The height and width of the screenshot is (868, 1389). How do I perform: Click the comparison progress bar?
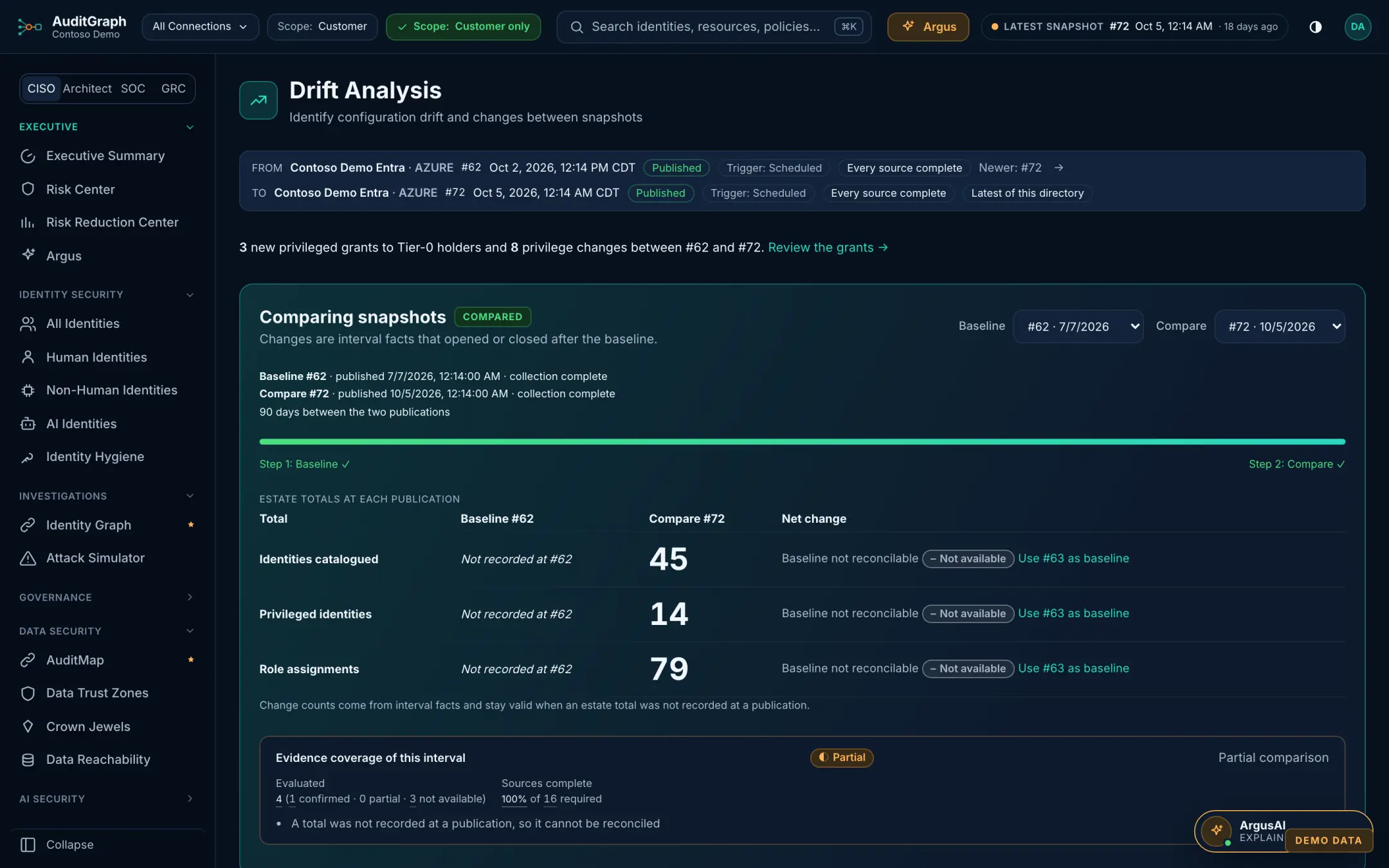click(802, 442)
